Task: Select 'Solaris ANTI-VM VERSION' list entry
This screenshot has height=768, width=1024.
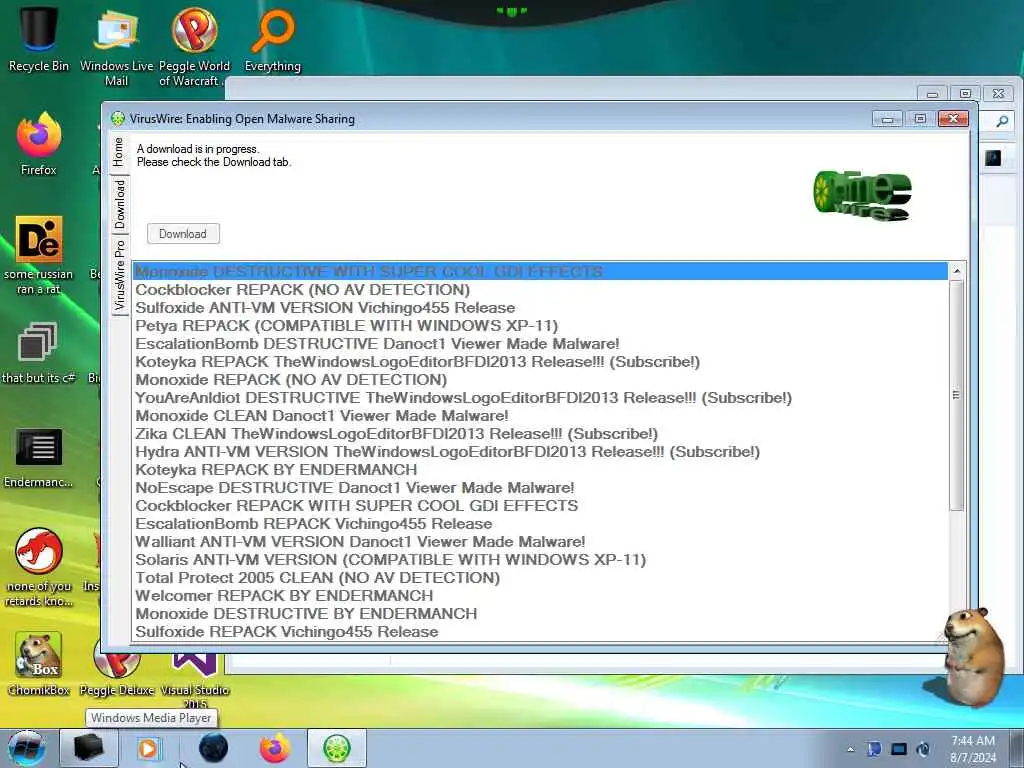Action: click(539, 560)
